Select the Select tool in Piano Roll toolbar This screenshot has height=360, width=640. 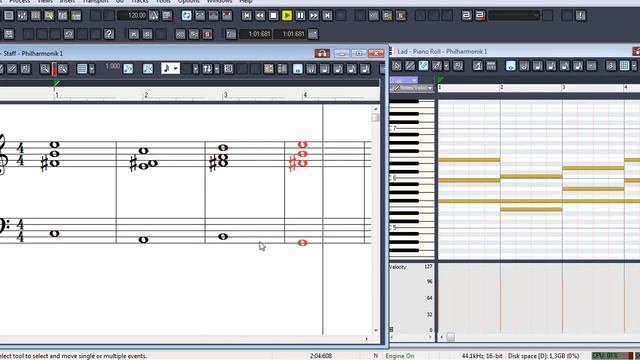397,66
